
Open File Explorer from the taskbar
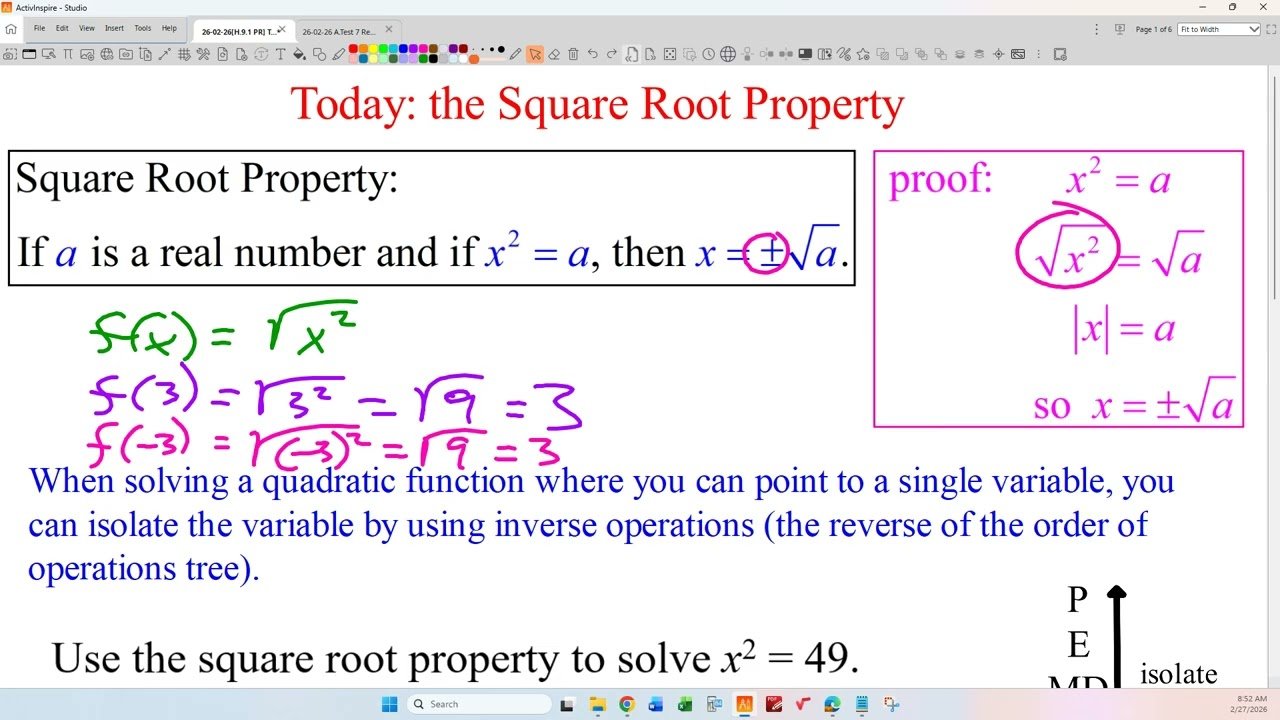point(597,704)
